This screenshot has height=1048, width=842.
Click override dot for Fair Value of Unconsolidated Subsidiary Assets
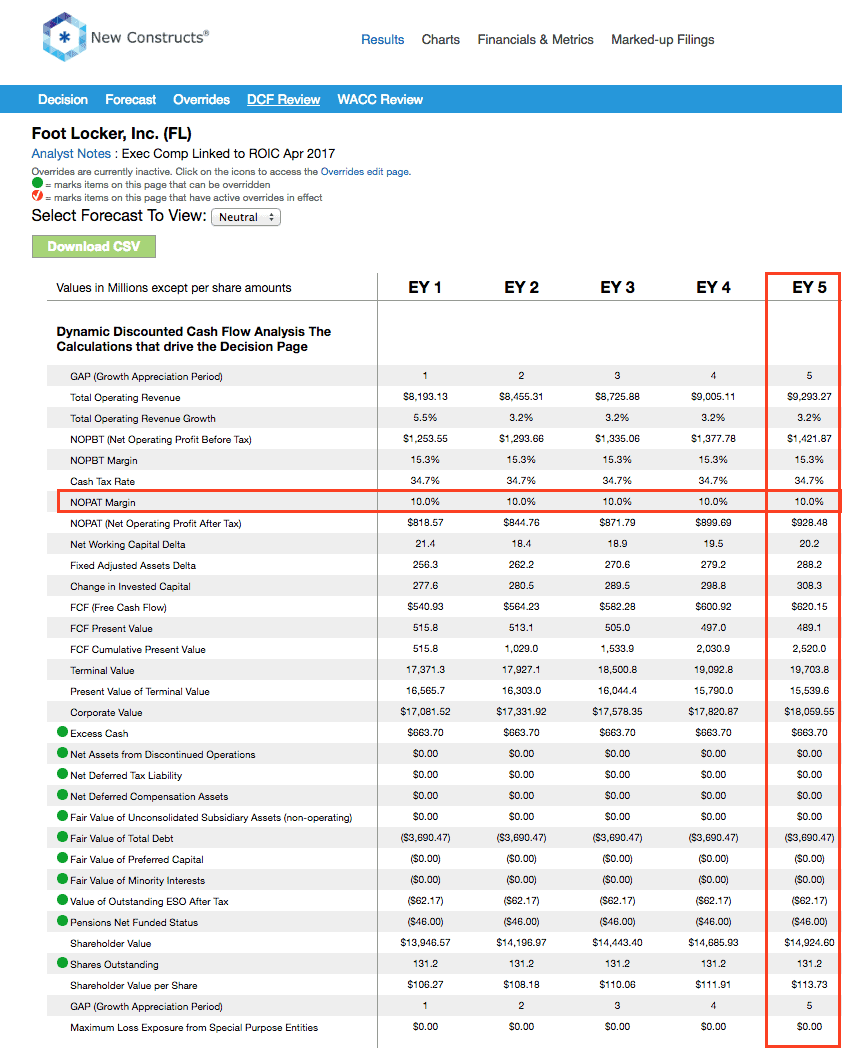point(63,817)
